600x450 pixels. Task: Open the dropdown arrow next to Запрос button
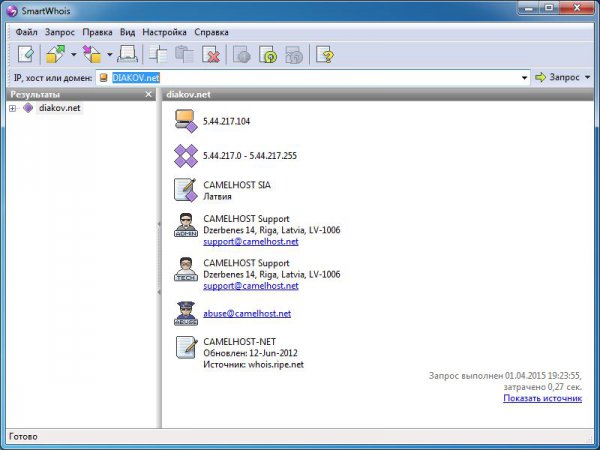588,77
